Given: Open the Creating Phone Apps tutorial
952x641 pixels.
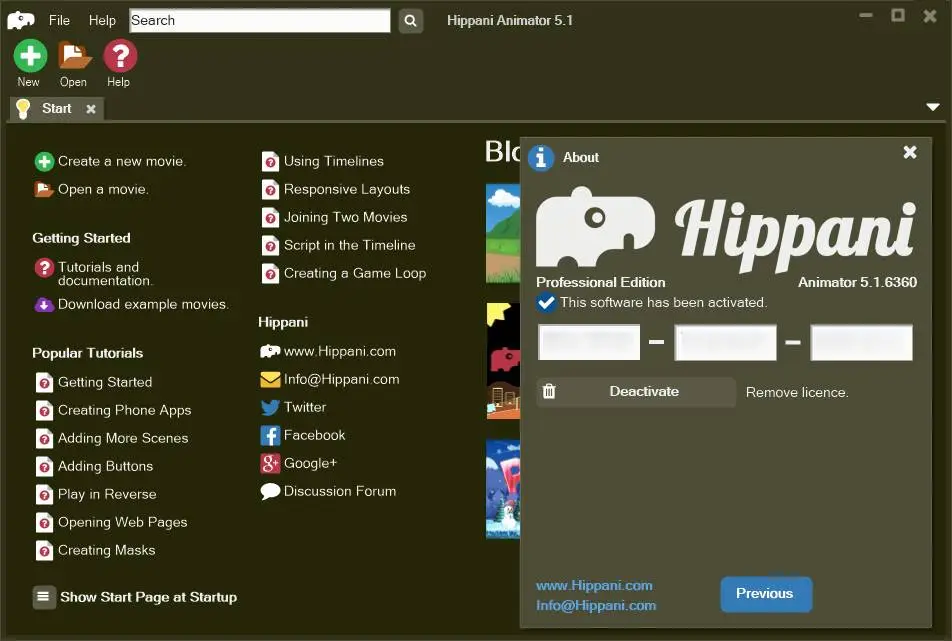Looking at the screenshot, I should coord(124,410).
